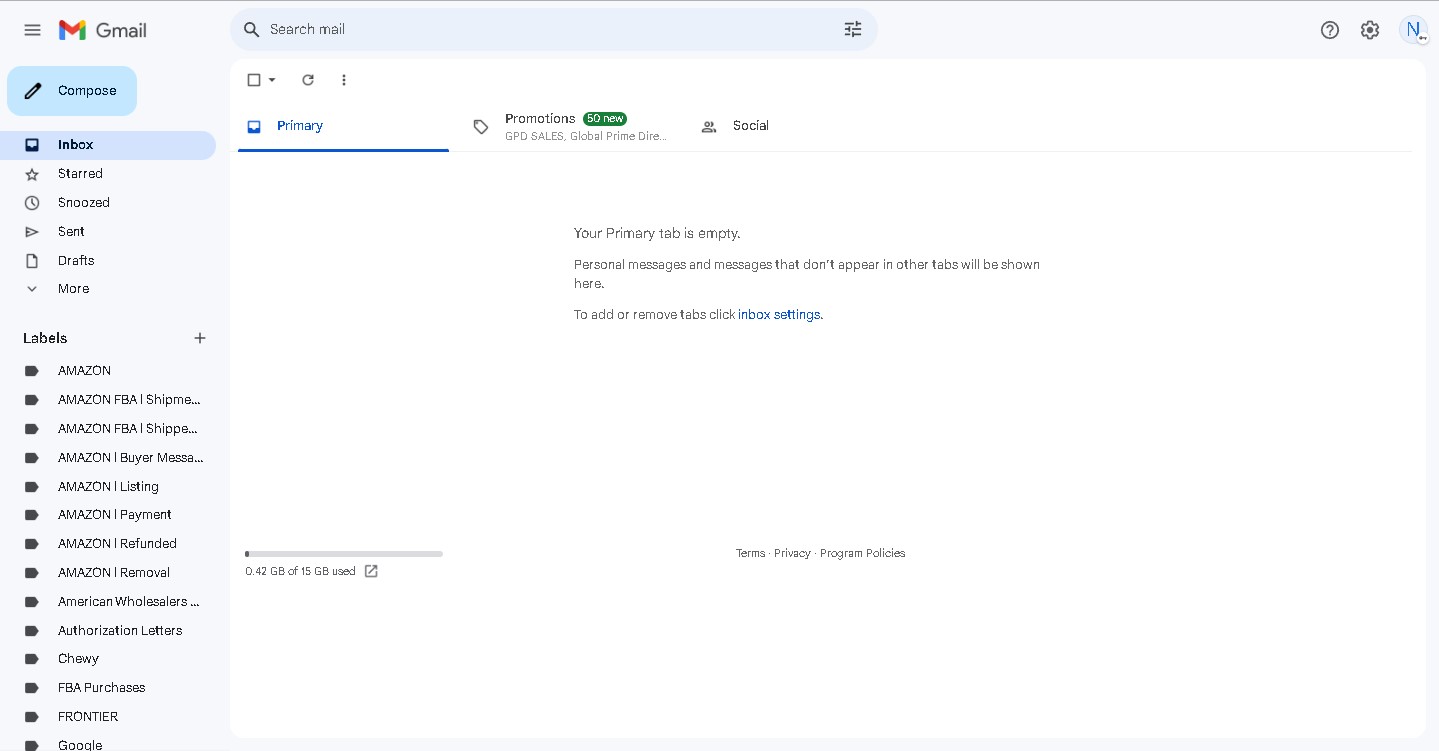Open storage management external link icon
This screenshot has height=751, width=1439.
click(371, 571)
